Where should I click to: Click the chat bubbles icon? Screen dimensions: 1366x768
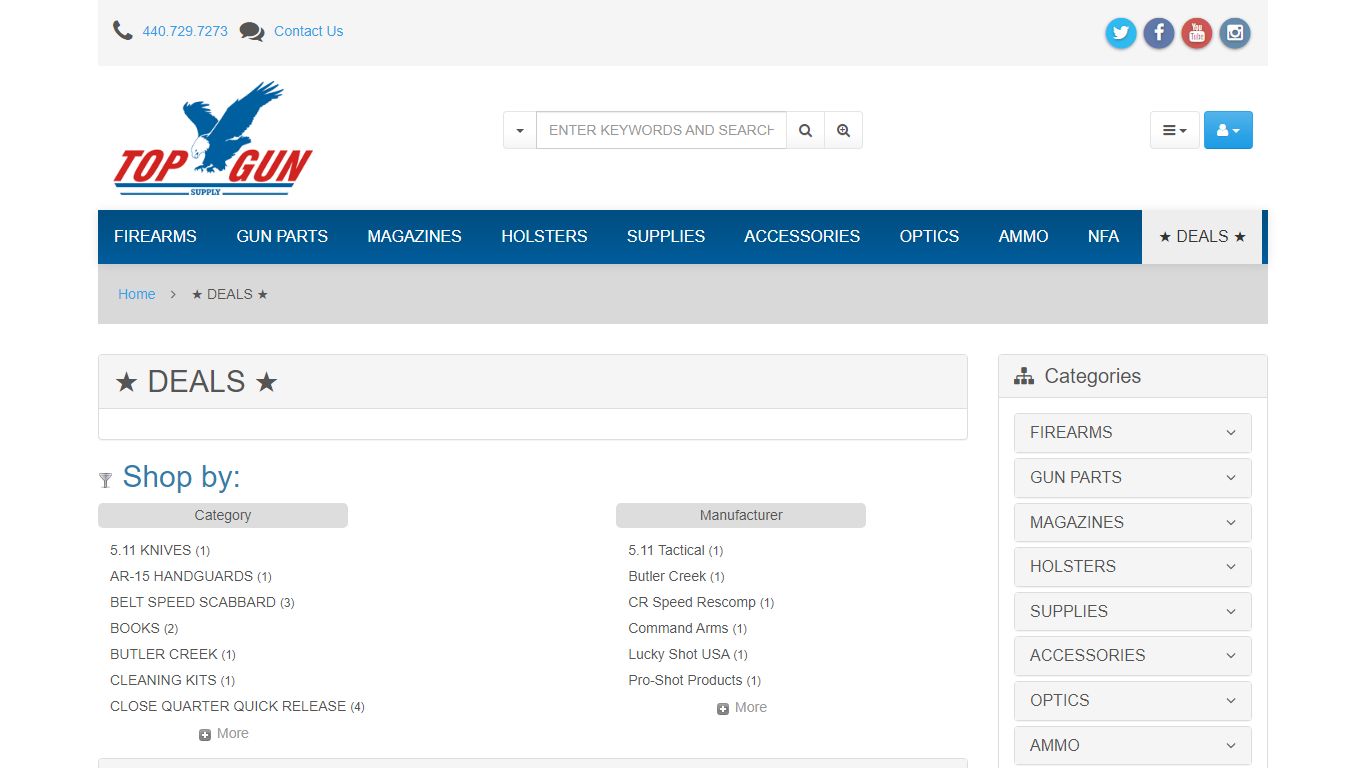point(252,32)
